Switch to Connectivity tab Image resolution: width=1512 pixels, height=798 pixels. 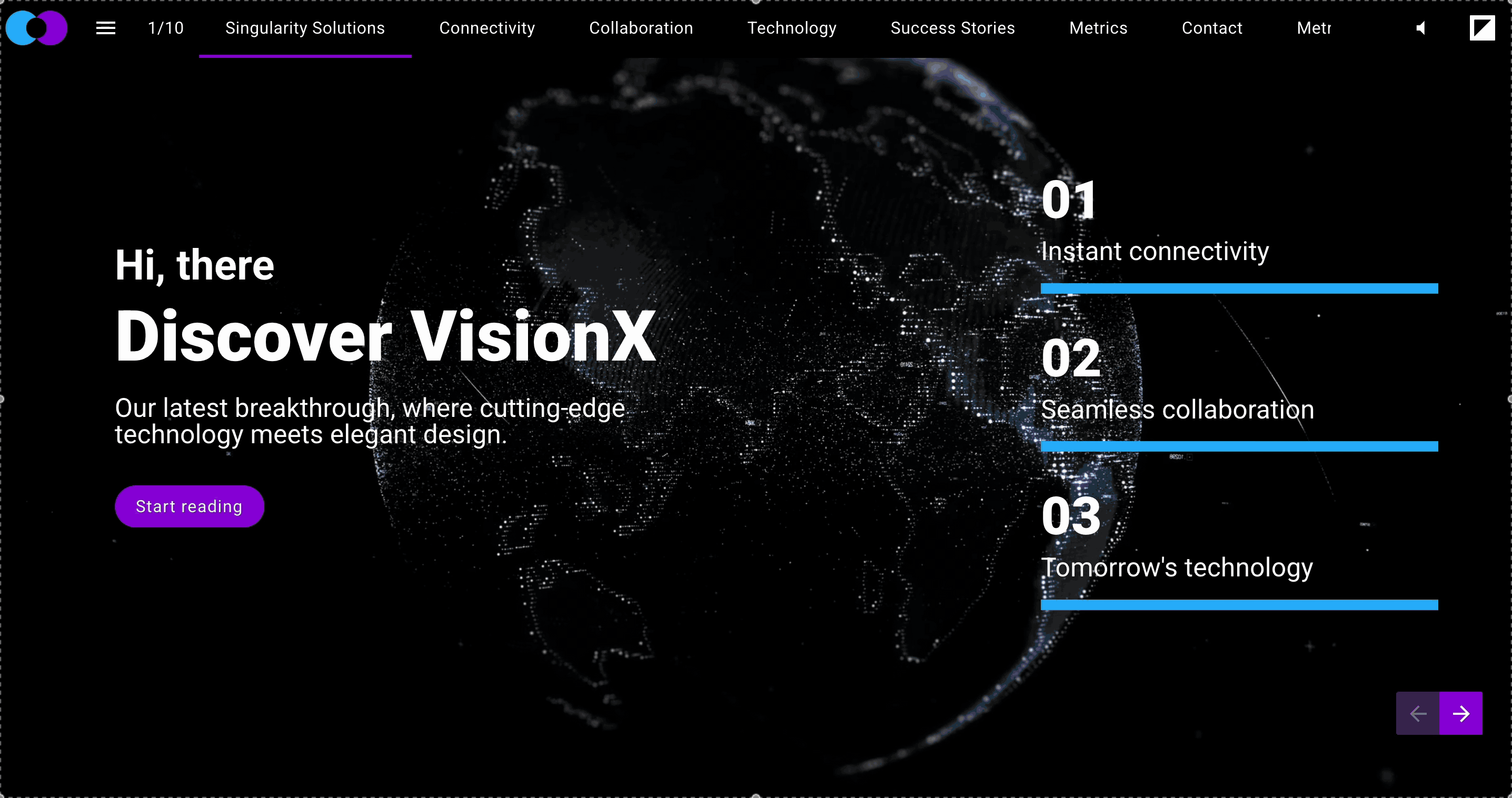click(x=486, y=27)
